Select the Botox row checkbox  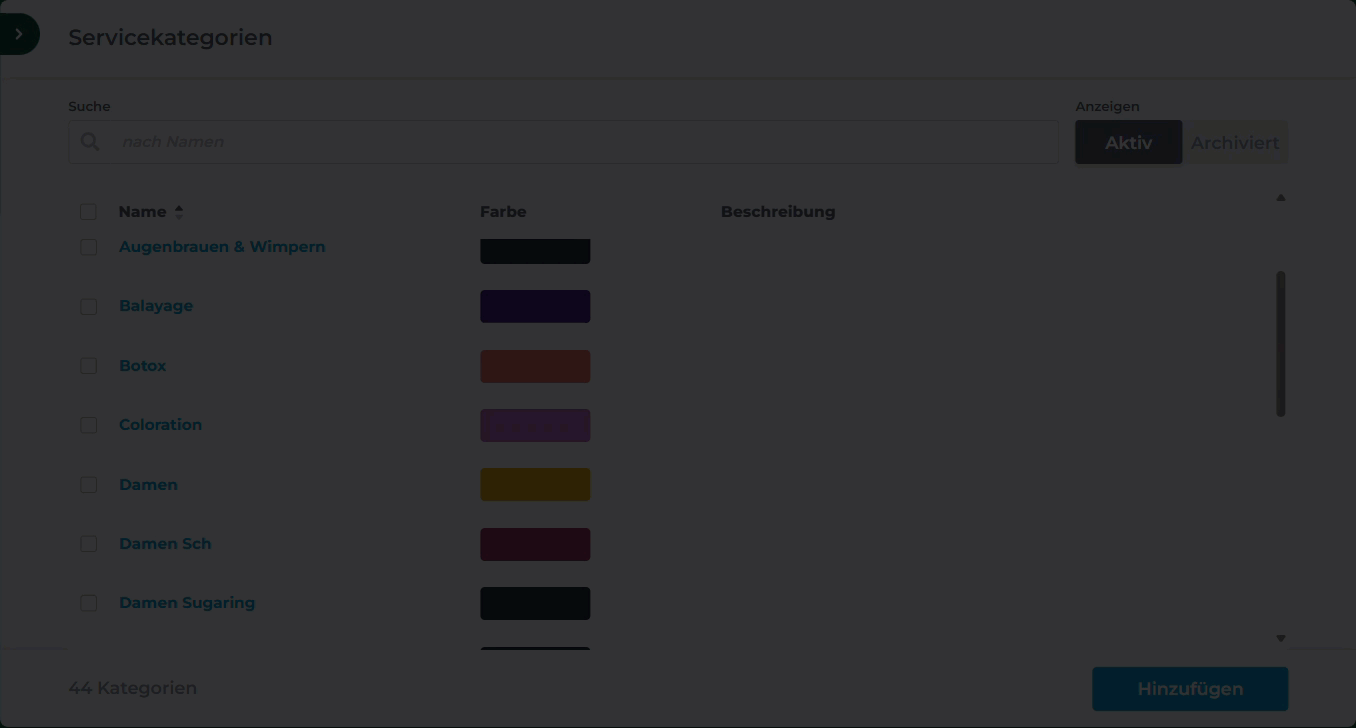coord(89,366)
